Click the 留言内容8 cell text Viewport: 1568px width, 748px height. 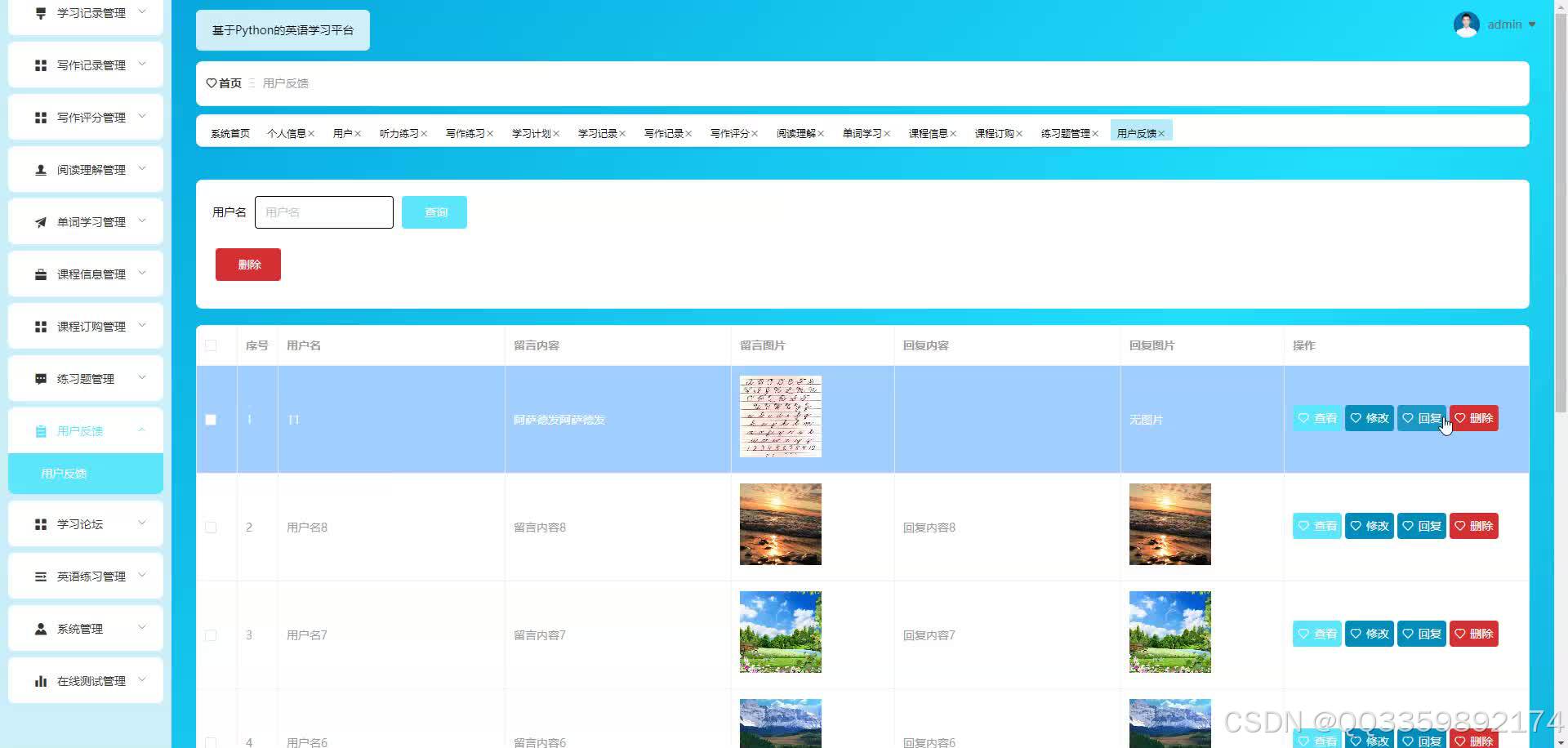[540, 528]
